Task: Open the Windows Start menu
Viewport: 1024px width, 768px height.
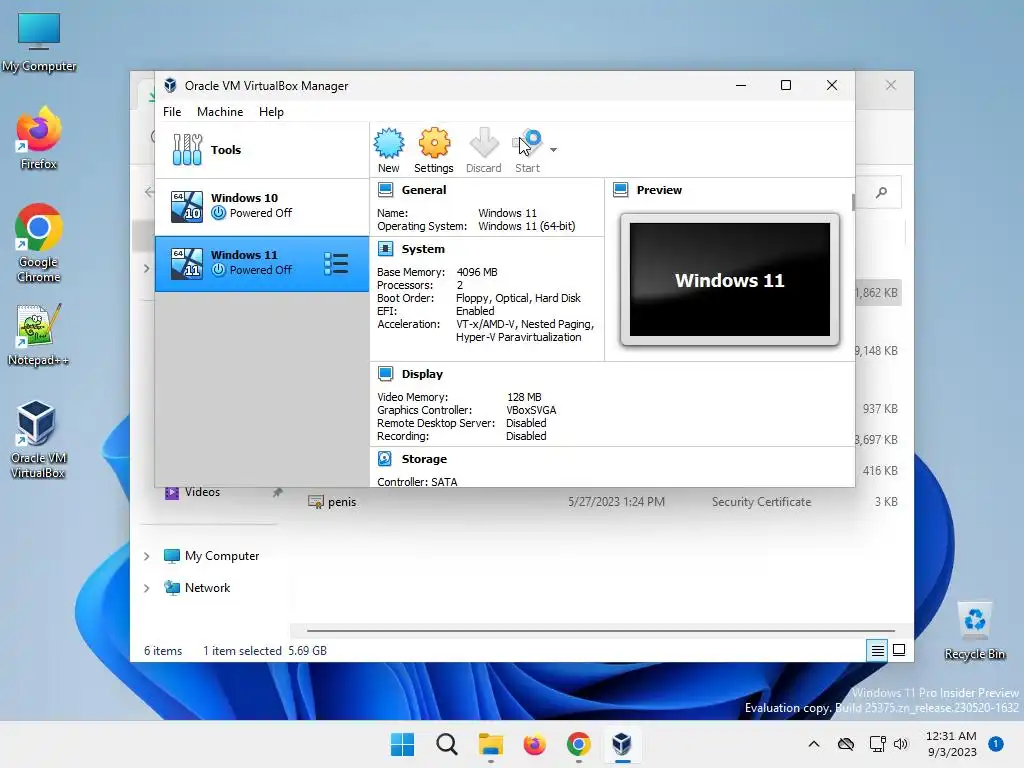Action: coord(402,744)
